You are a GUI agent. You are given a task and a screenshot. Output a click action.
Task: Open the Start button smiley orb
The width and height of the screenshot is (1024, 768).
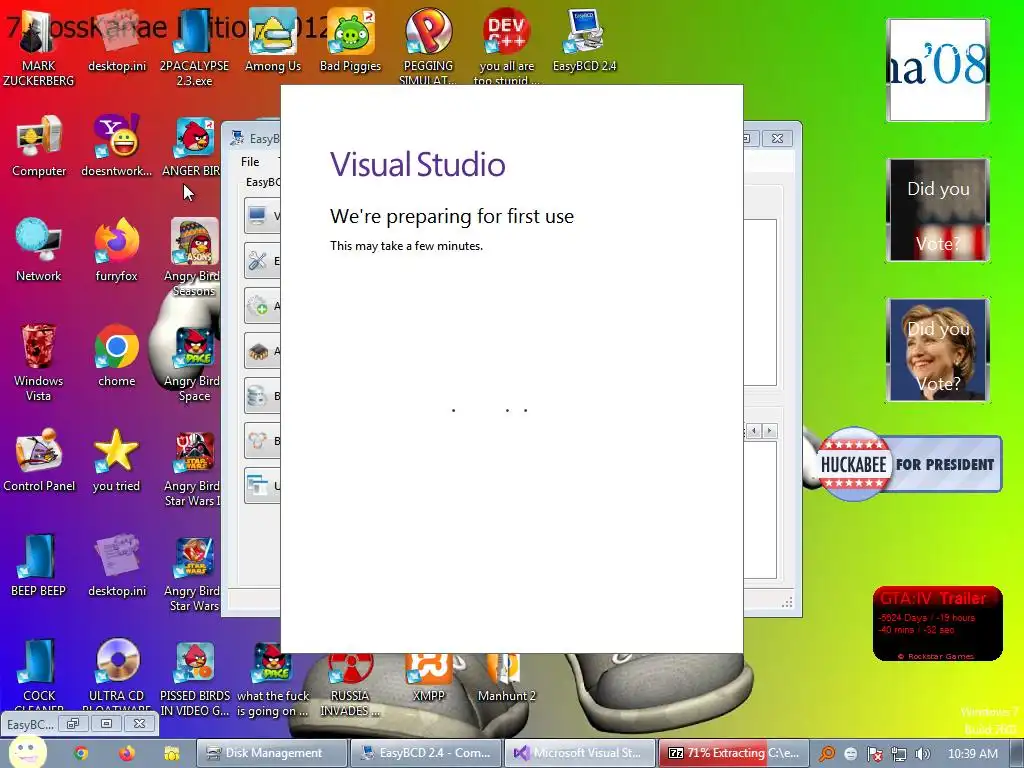pyautogui.click(x=27, y=753)
